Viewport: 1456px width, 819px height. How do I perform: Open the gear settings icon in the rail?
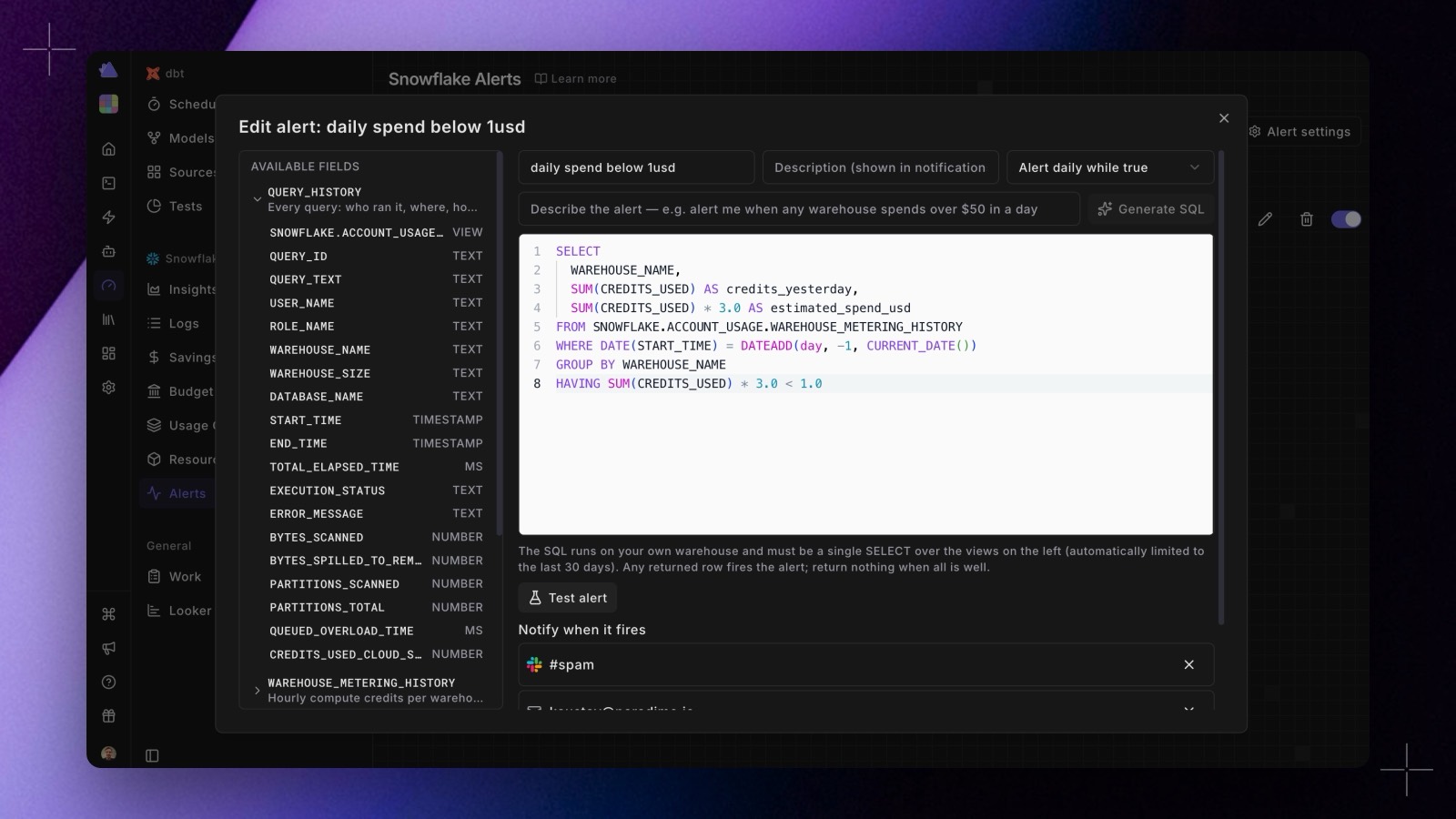[108, 387]
